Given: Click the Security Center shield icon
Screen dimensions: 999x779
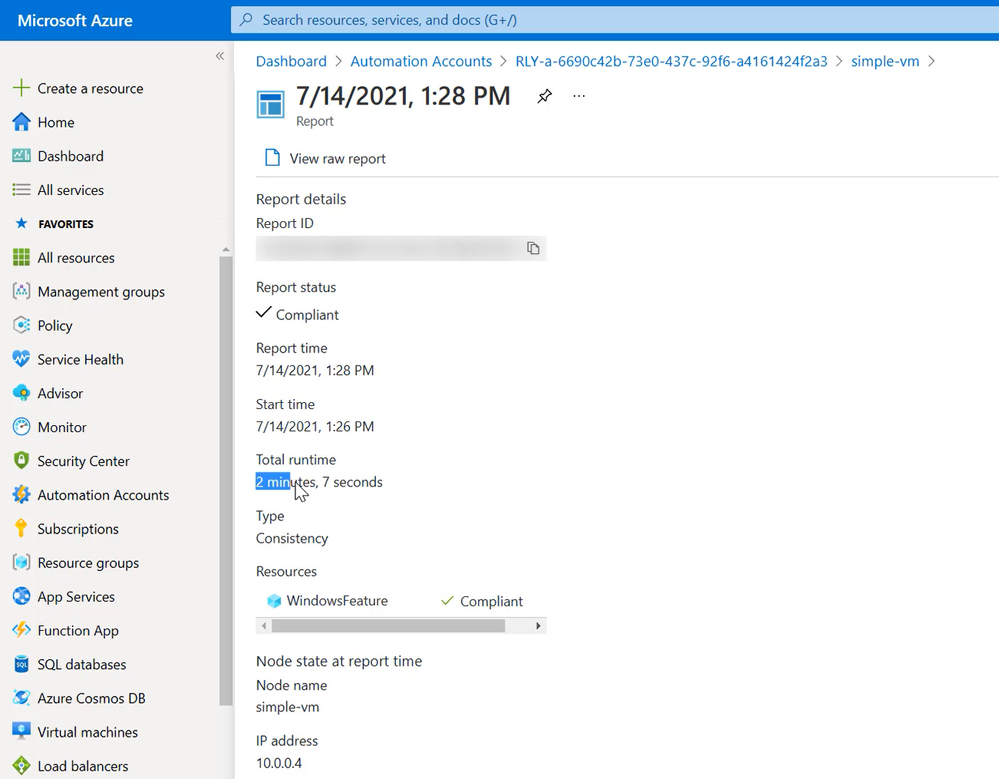Looking at the screenshot, I should coord(21,461).
